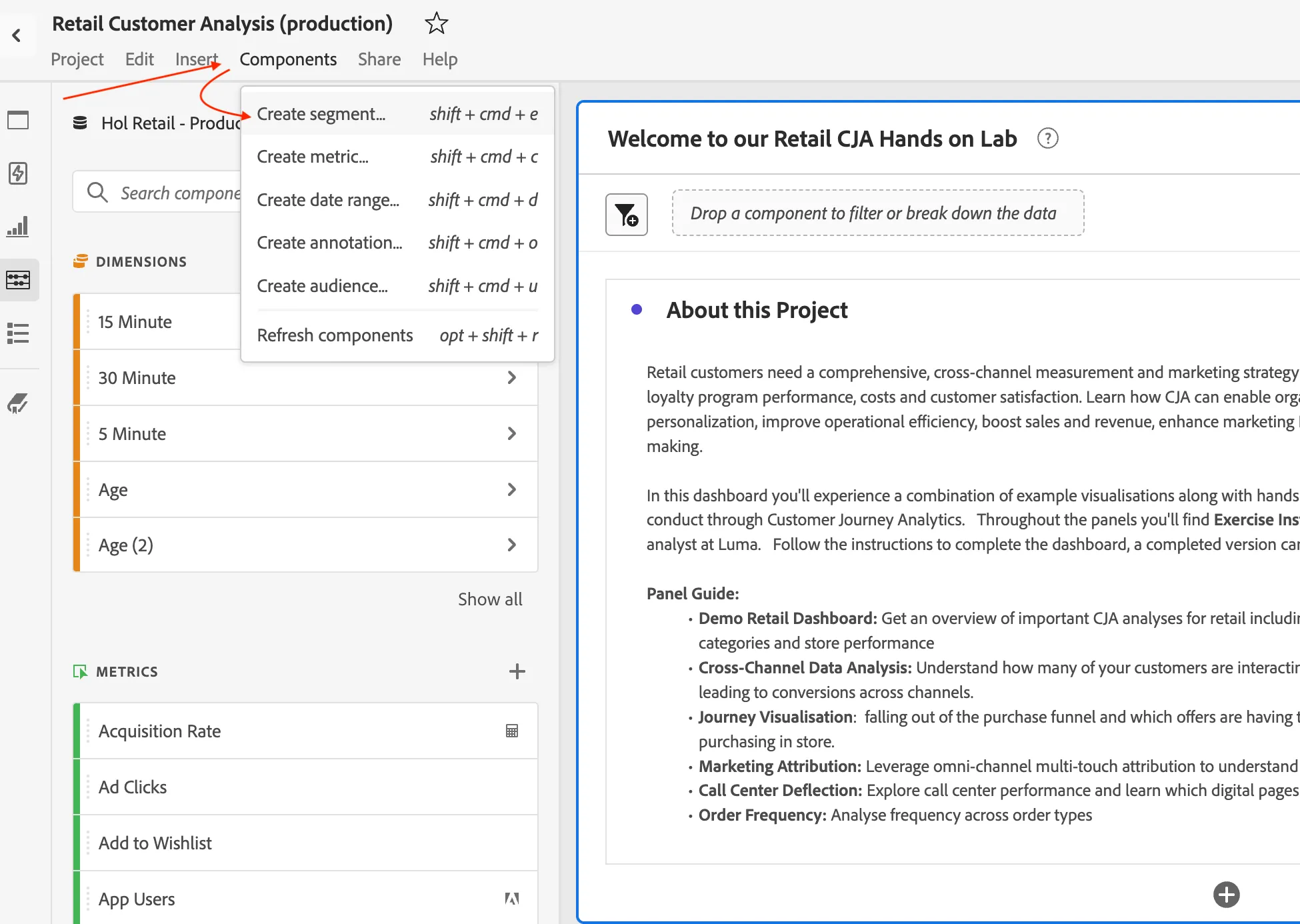Favorite the project with the star icon

click(437, 23)
